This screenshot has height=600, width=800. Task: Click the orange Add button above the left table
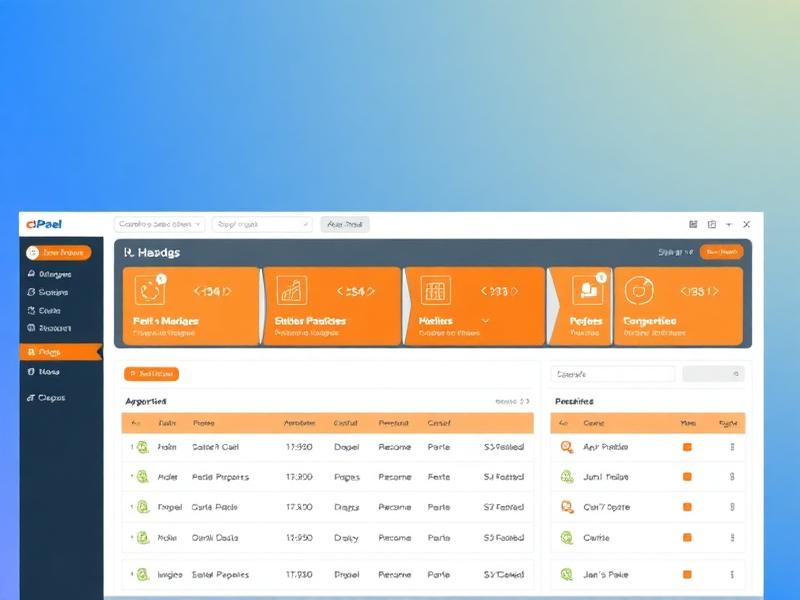click(x=153, y=373)
